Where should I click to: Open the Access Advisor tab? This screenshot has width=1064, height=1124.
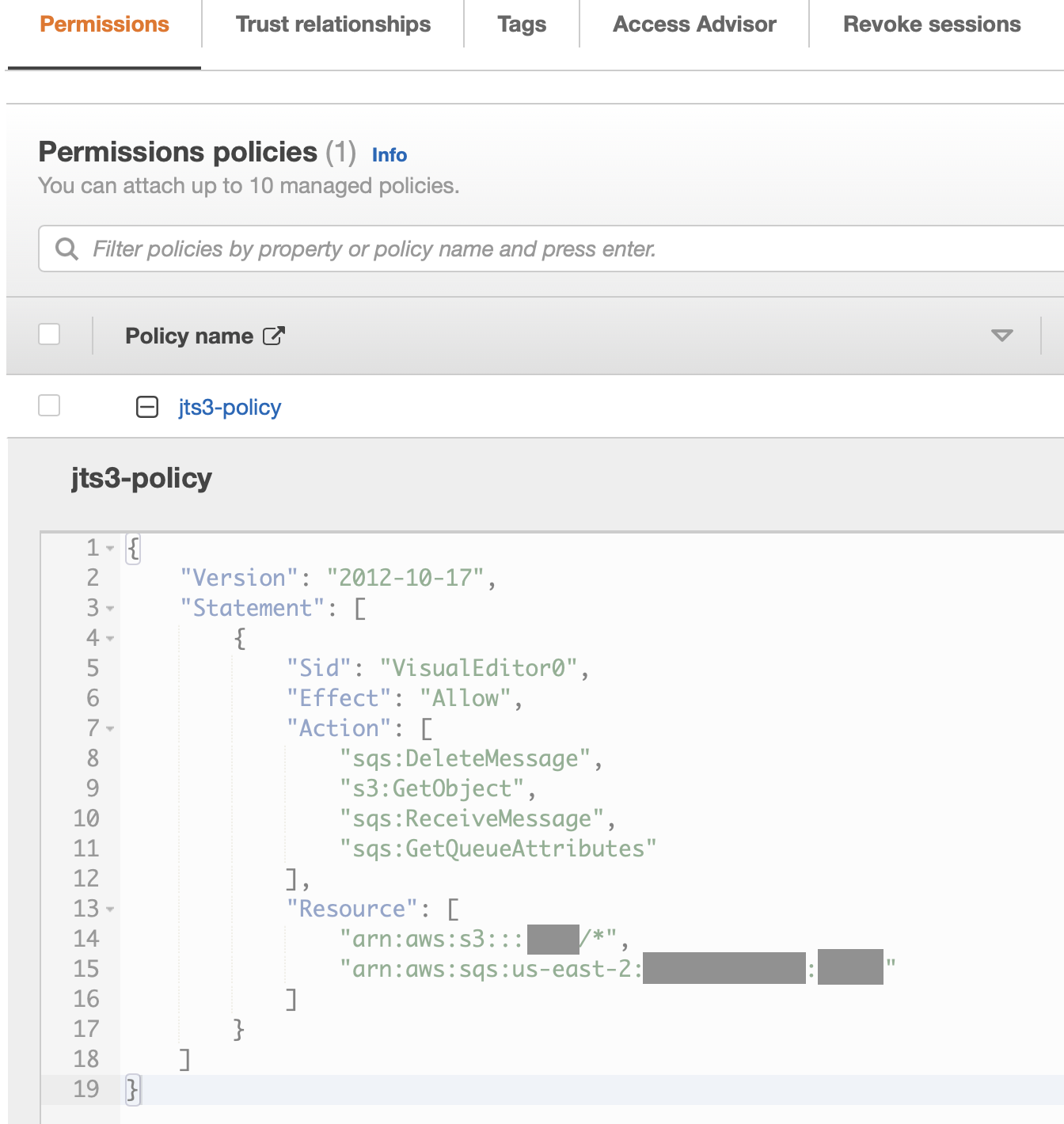[694, 25]
